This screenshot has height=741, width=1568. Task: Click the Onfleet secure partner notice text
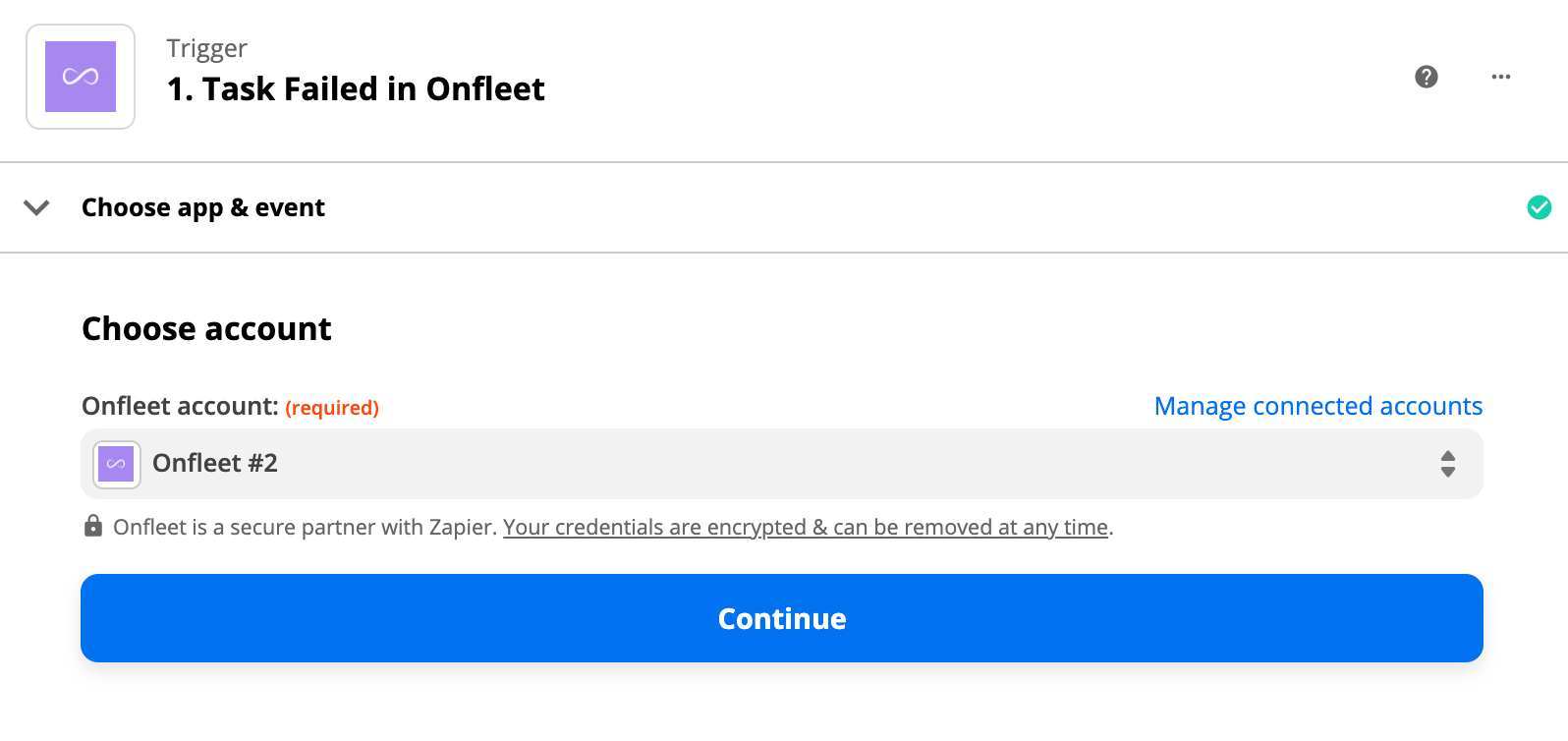305,528
